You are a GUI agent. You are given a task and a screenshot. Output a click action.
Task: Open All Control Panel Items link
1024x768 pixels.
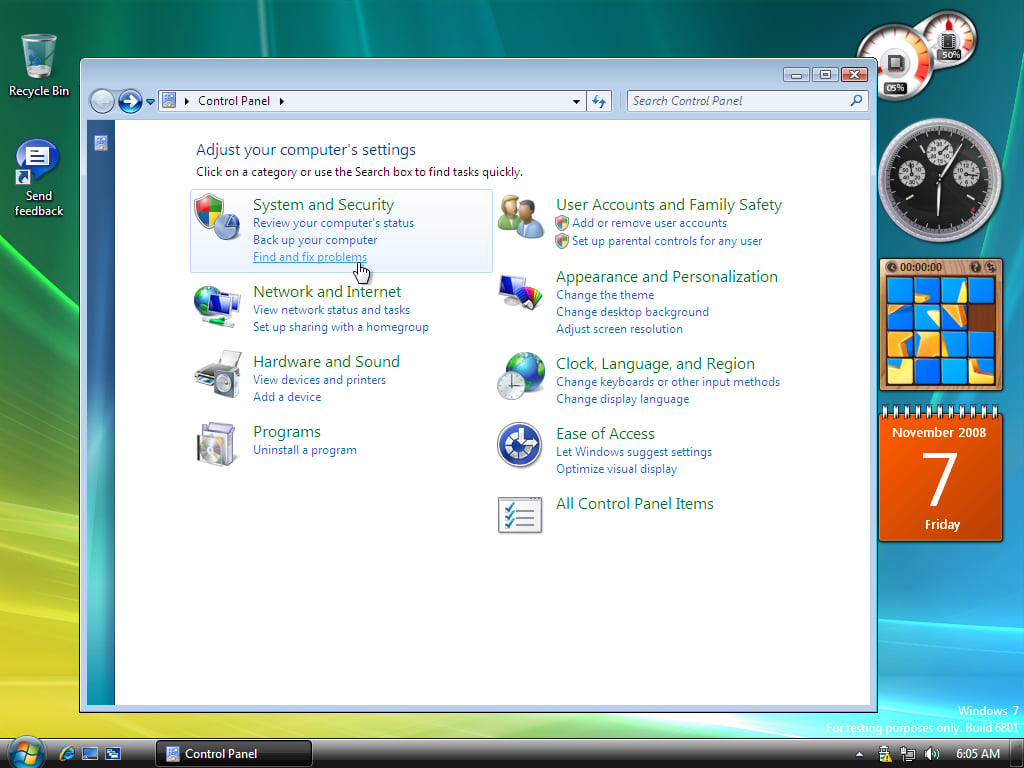tap(635, 504)
